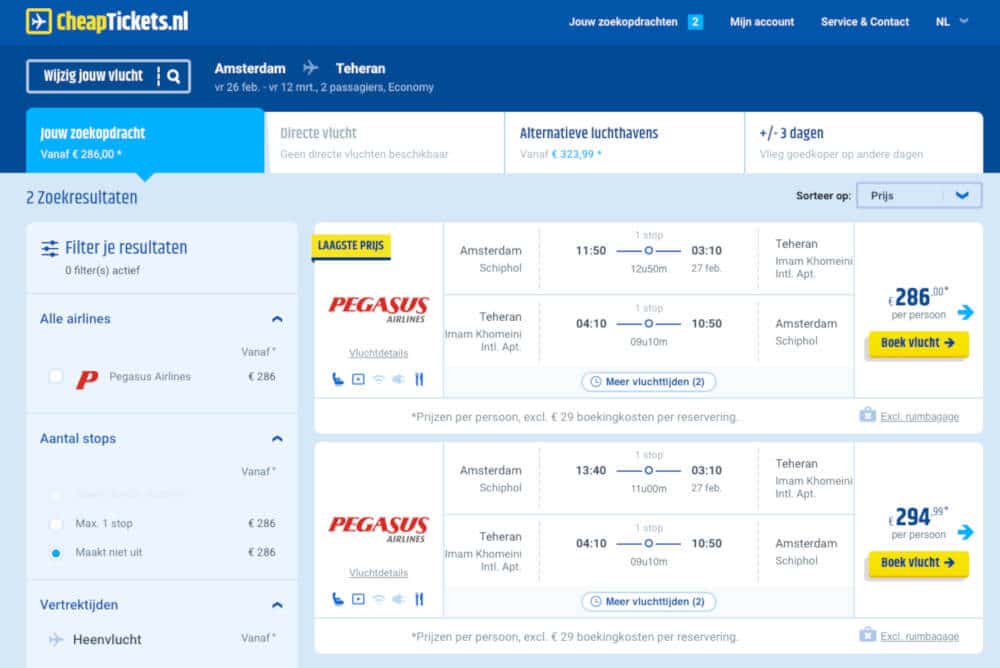Click the meal cutlery icon in €294 flight card
Viewport: 1000px width, 668px height.
click(419, 599)
